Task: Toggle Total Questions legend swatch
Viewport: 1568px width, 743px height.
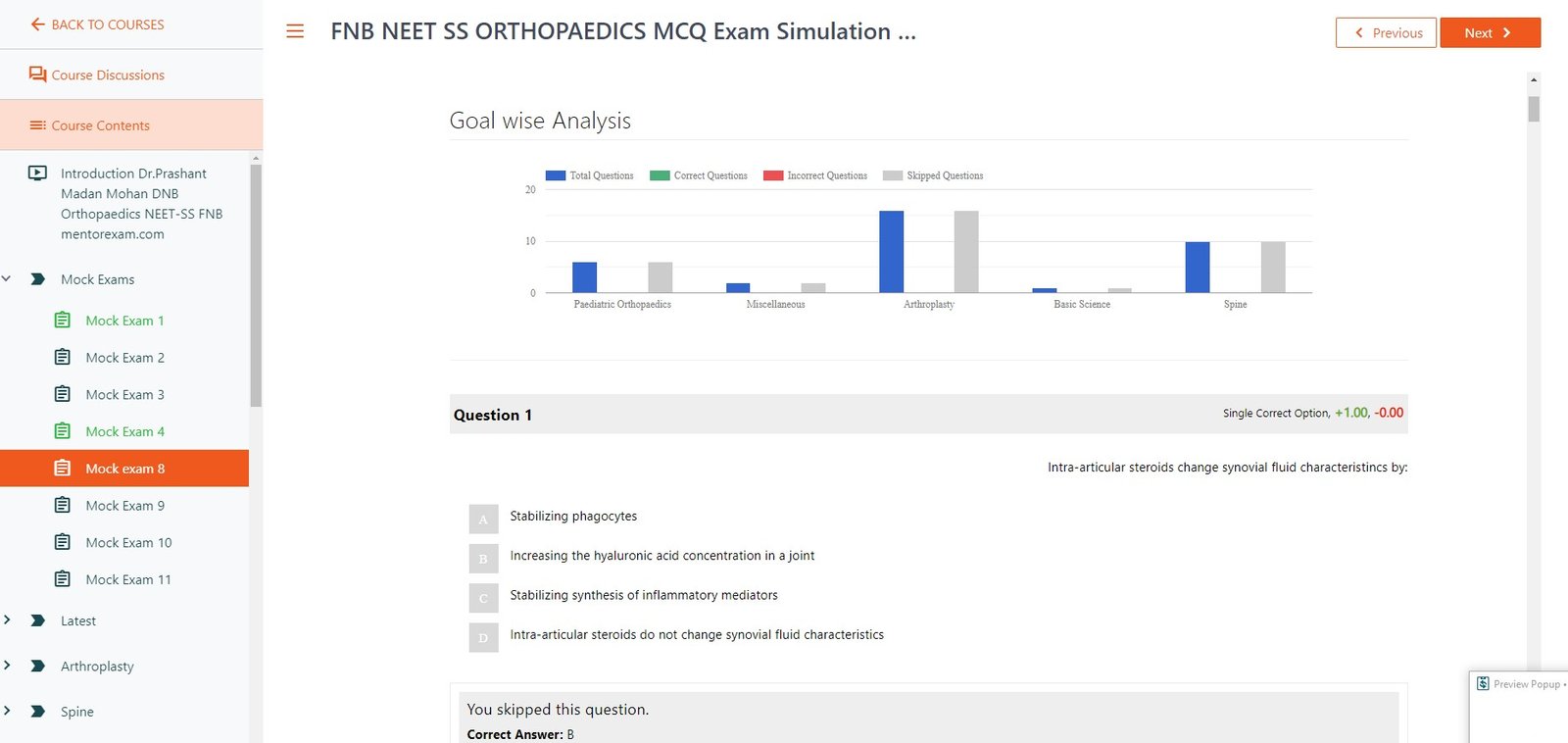Action: coord(555,175)
